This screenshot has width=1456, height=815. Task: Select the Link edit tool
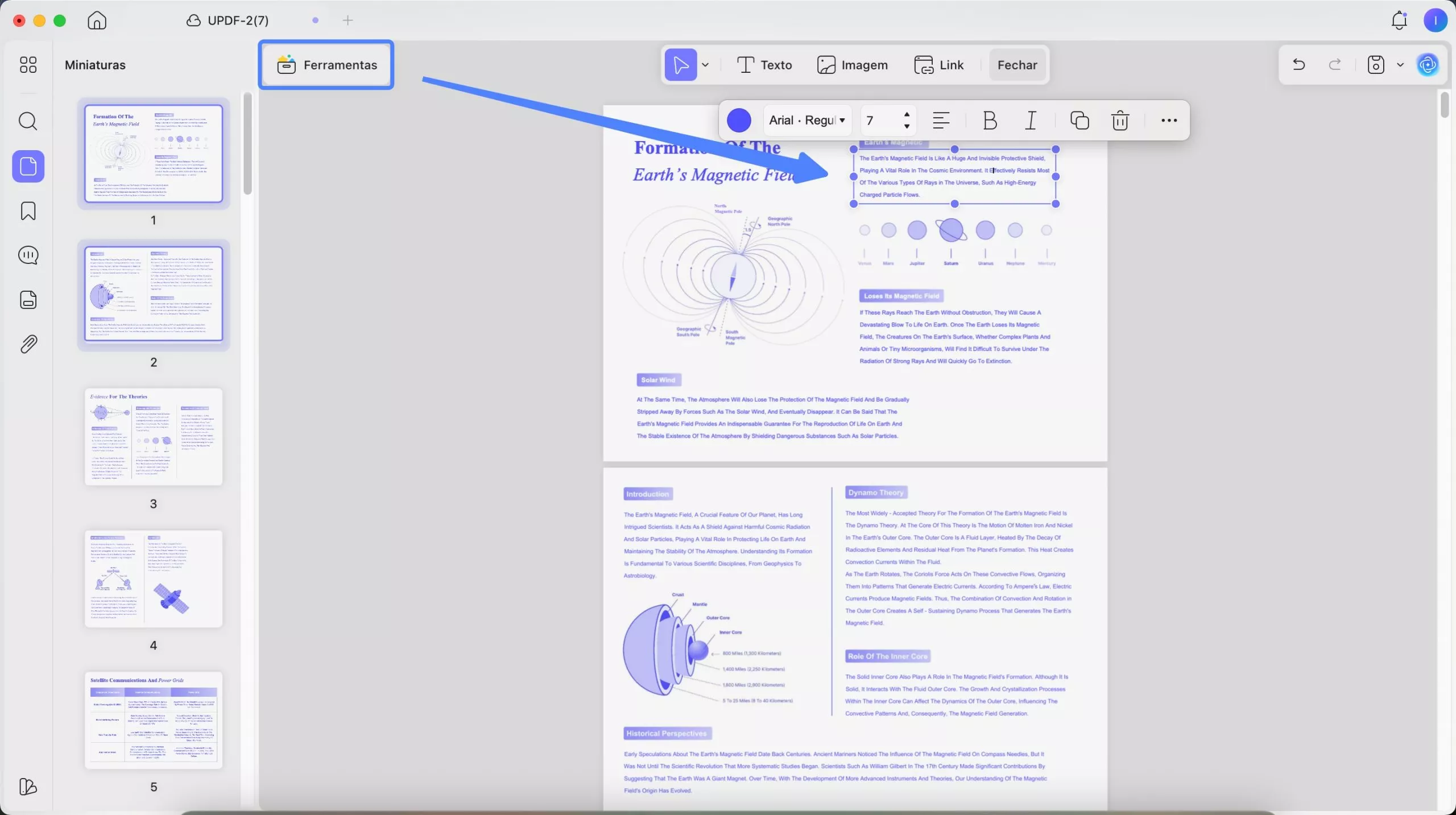coord(938,65)
